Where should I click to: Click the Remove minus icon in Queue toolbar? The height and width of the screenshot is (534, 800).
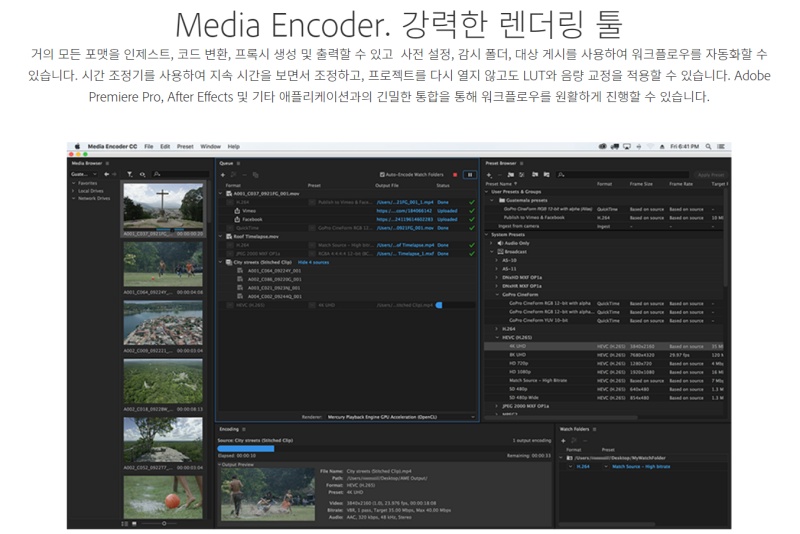point(244,175)
